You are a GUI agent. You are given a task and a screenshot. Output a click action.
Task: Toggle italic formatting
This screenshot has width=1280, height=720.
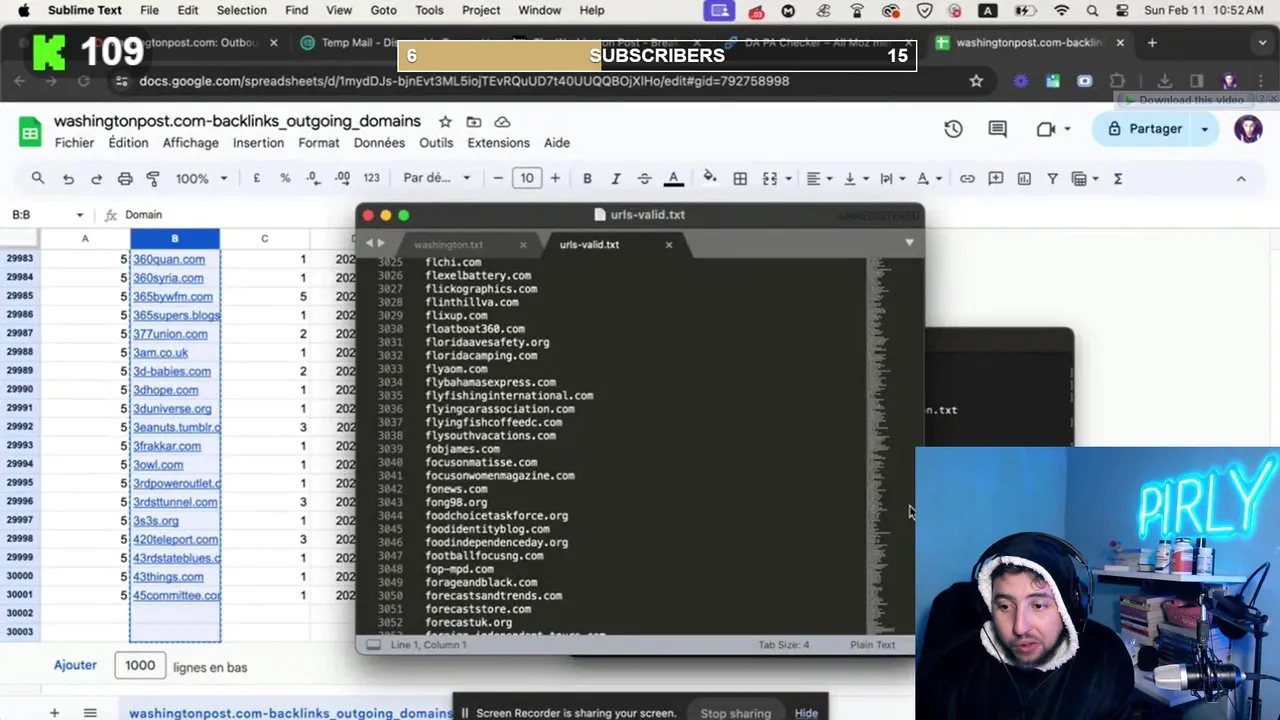615,178
